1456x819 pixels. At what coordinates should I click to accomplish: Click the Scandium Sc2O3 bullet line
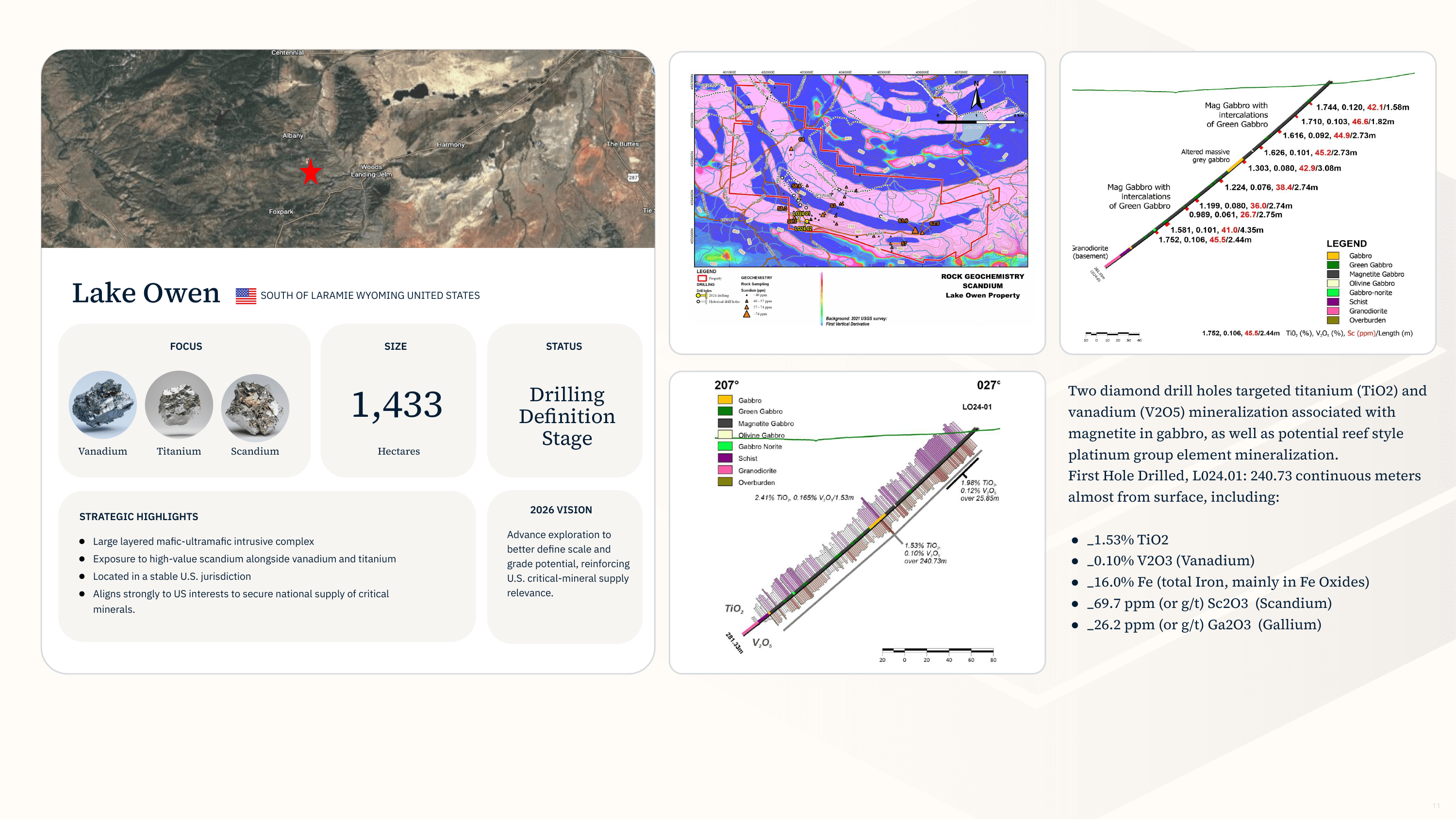click(x=1208, y=603)
